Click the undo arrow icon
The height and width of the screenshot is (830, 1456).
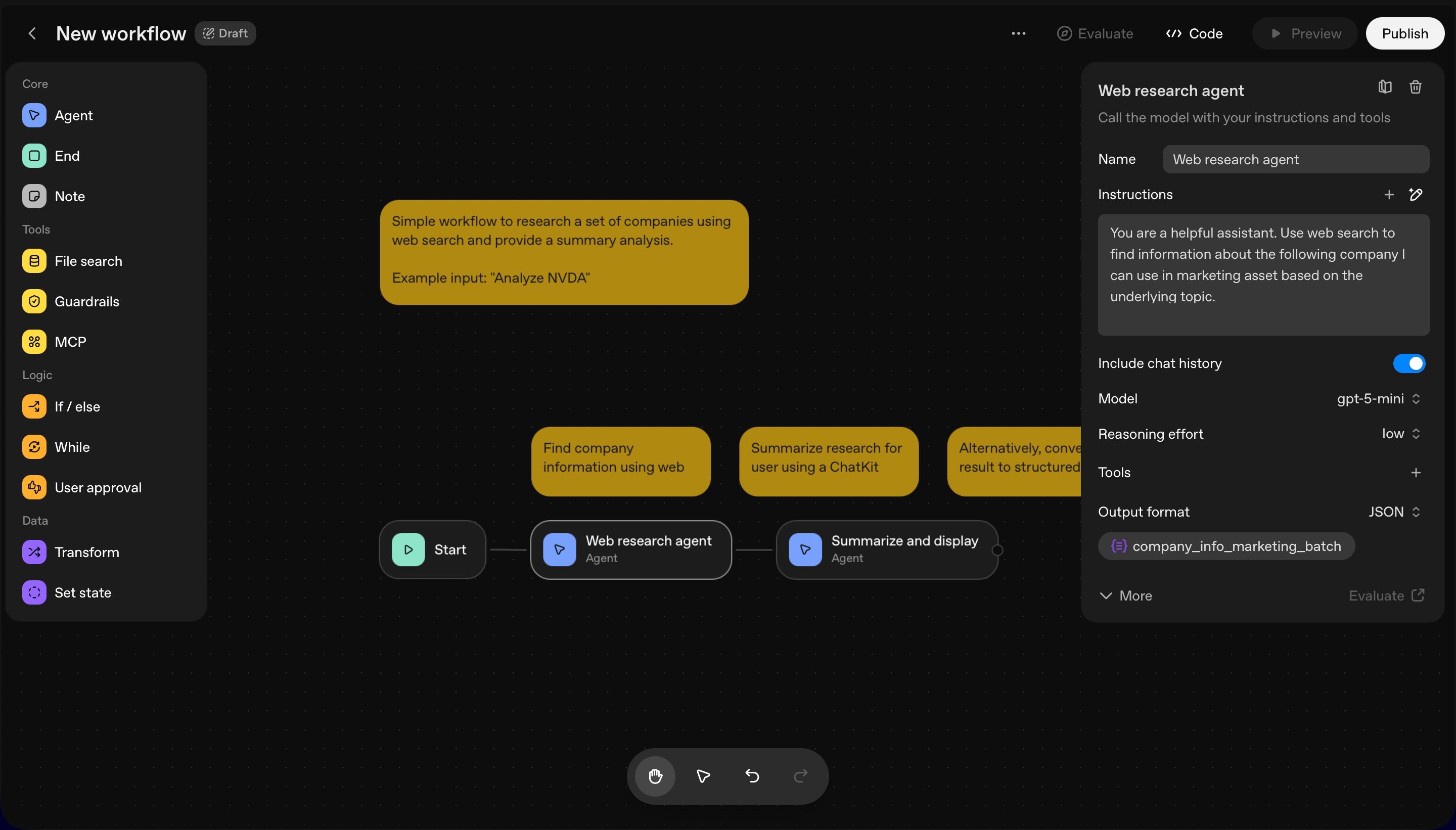coord(752,776)
